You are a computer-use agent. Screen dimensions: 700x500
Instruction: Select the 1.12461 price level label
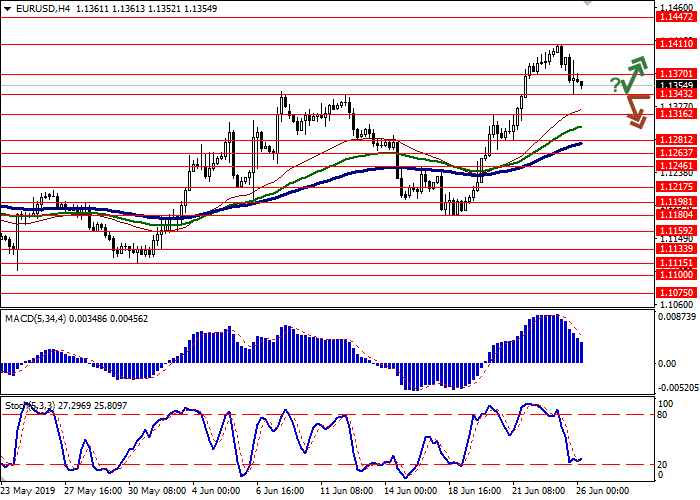[674, 166]
